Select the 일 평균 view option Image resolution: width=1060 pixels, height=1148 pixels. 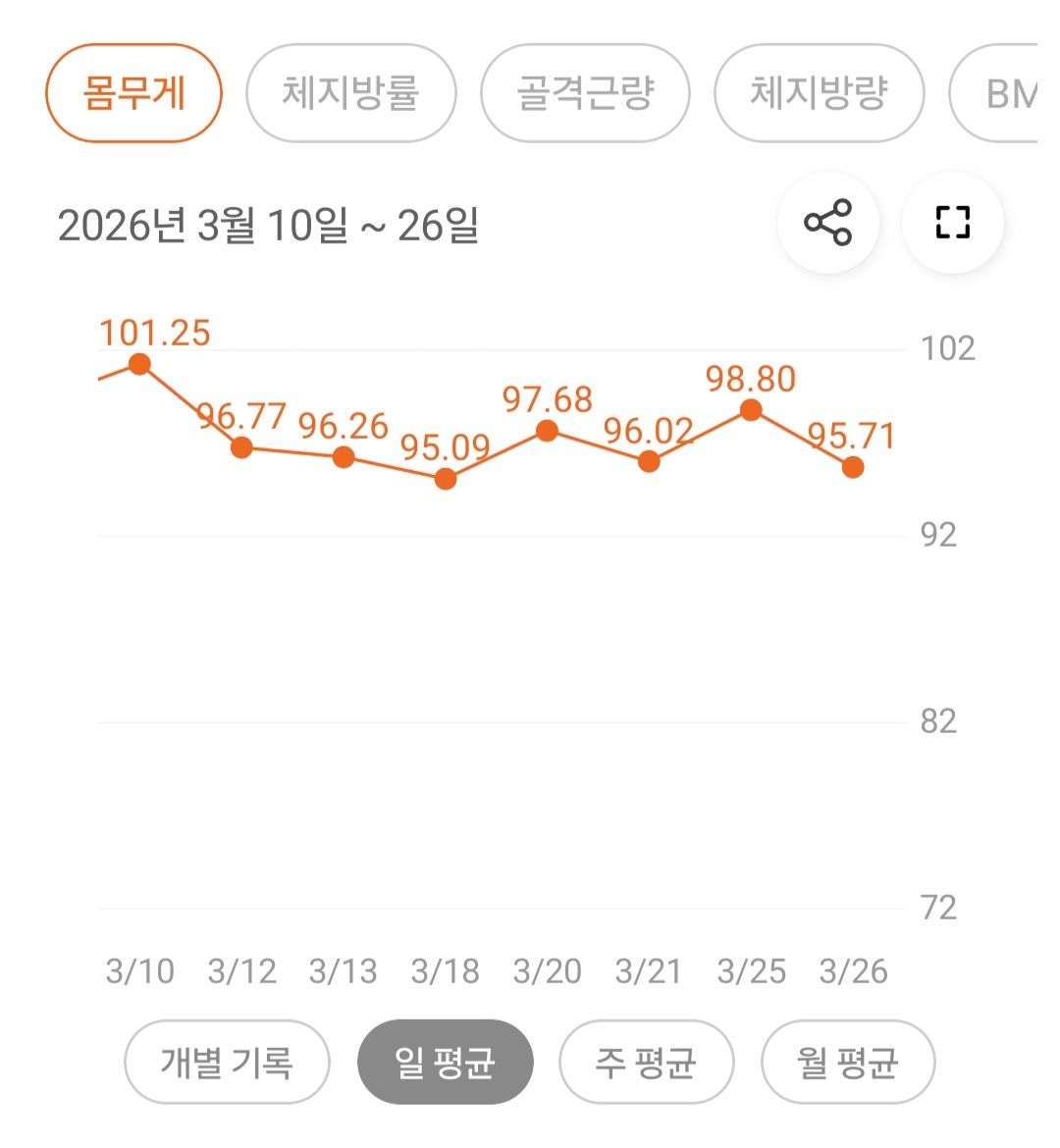pos(445,1062)
